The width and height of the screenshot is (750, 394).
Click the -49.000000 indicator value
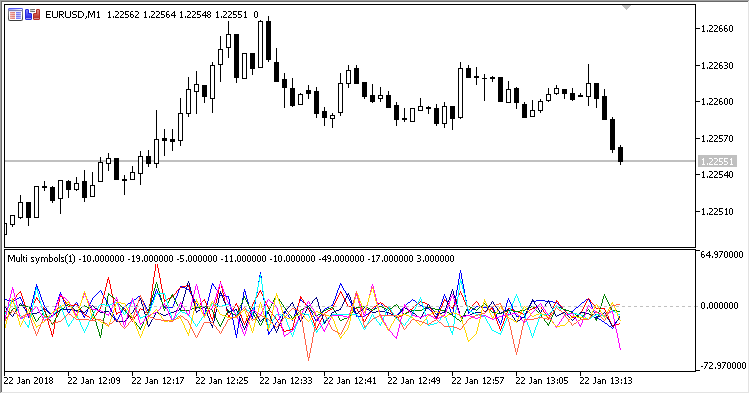click(341, 259)
